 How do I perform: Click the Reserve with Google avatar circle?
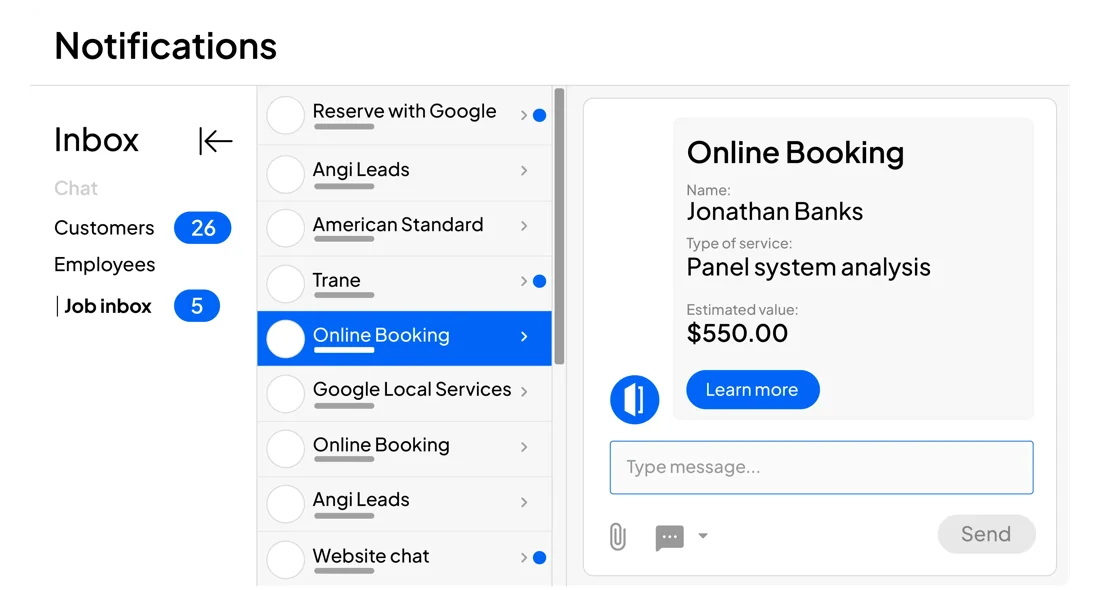click(285, 115)
